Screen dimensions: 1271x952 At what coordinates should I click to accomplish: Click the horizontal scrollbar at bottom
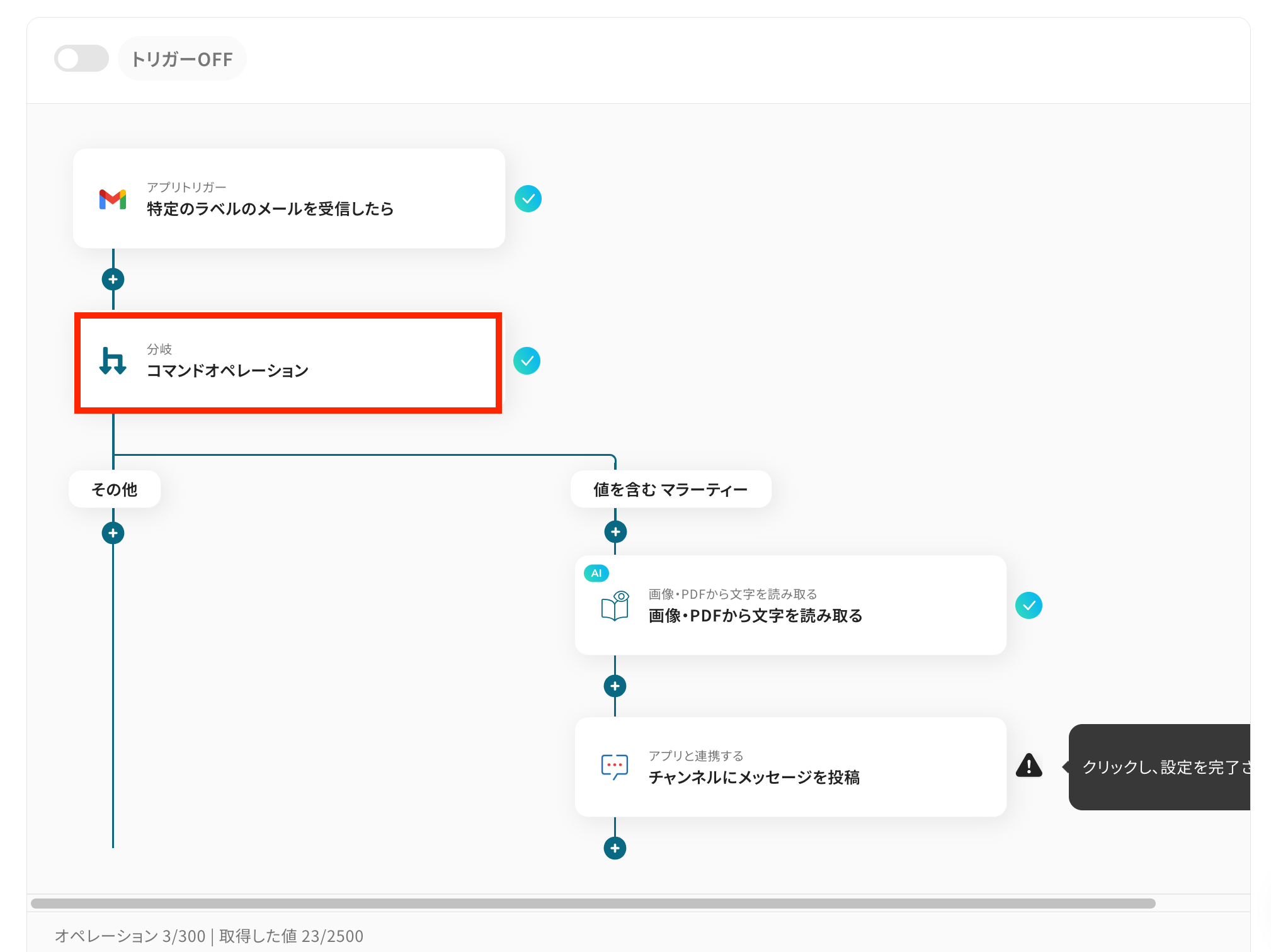(x=592, y=904)
